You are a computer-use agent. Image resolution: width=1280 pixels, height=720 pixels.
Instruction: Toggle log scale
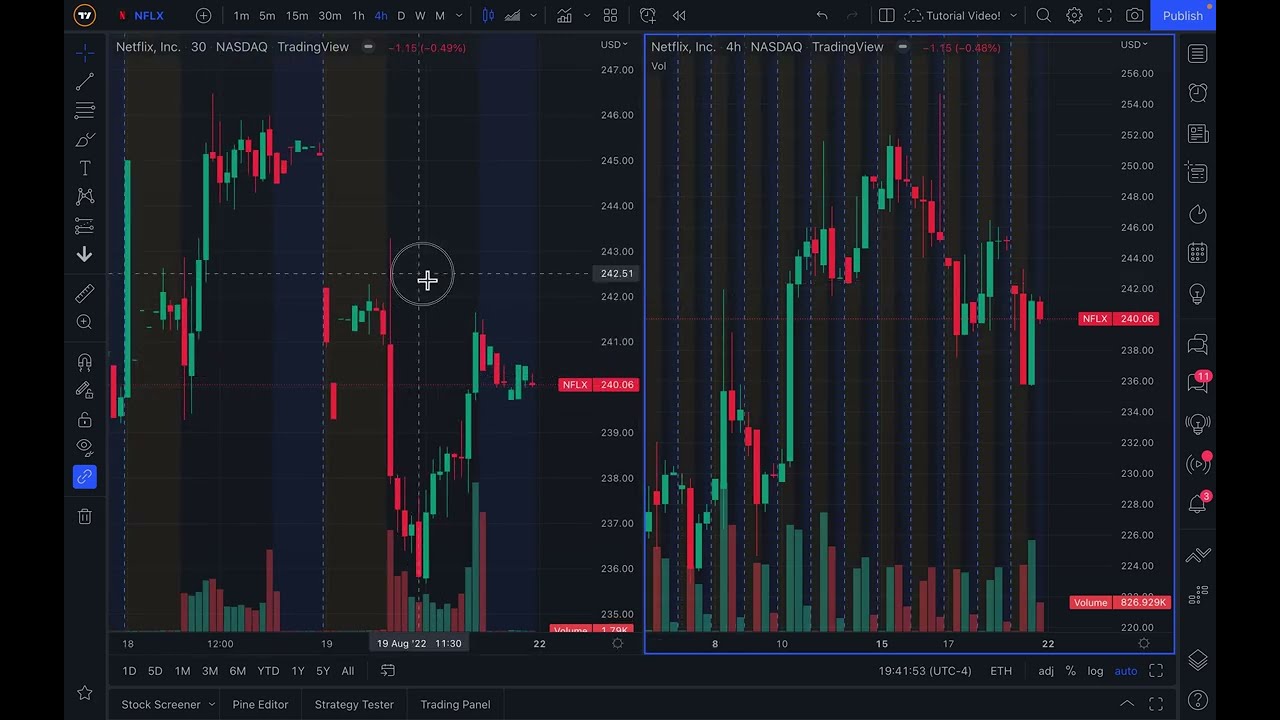coord(1095,671)
